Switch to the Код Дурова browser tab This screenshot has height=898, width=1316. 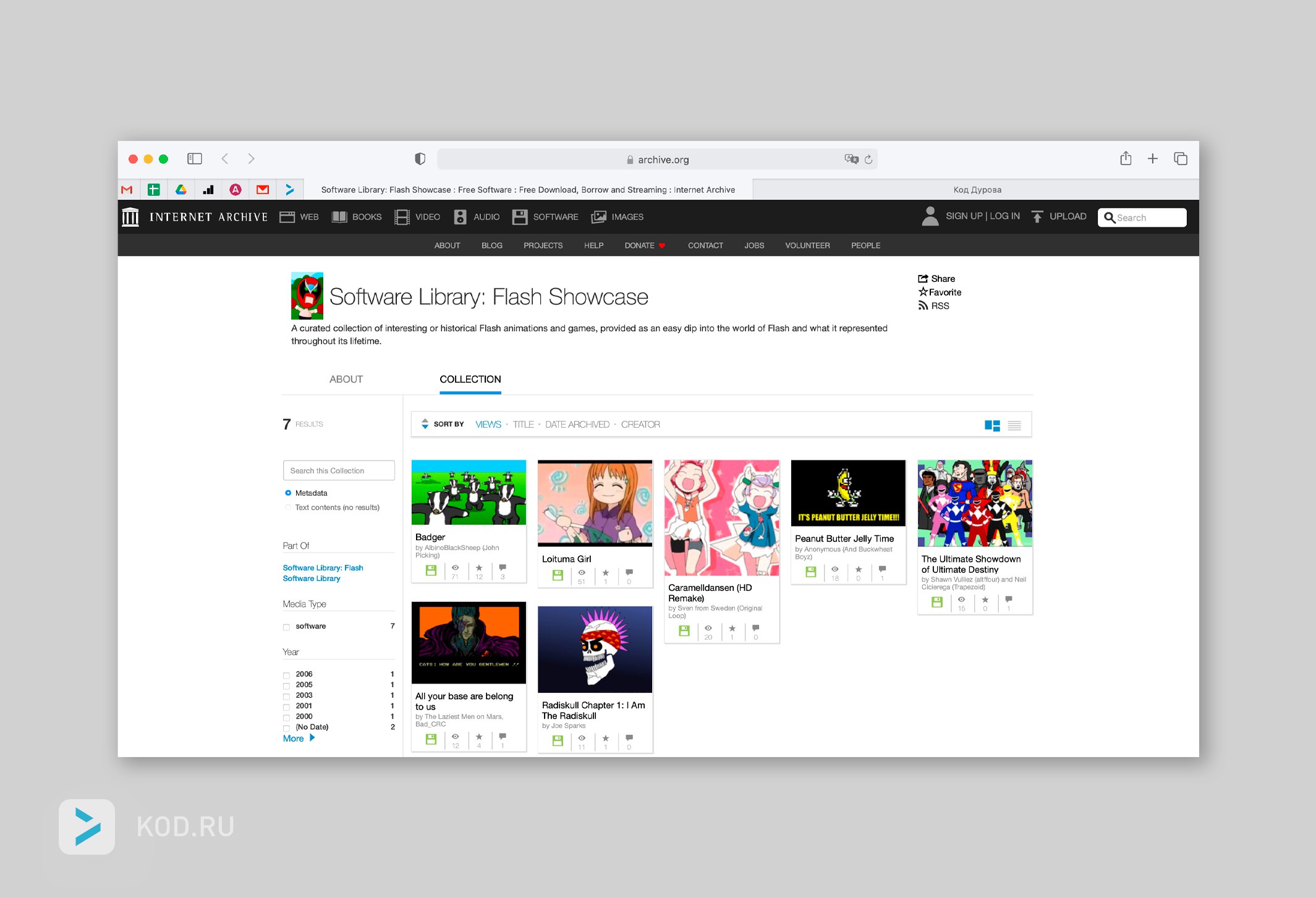coord(977,190)
